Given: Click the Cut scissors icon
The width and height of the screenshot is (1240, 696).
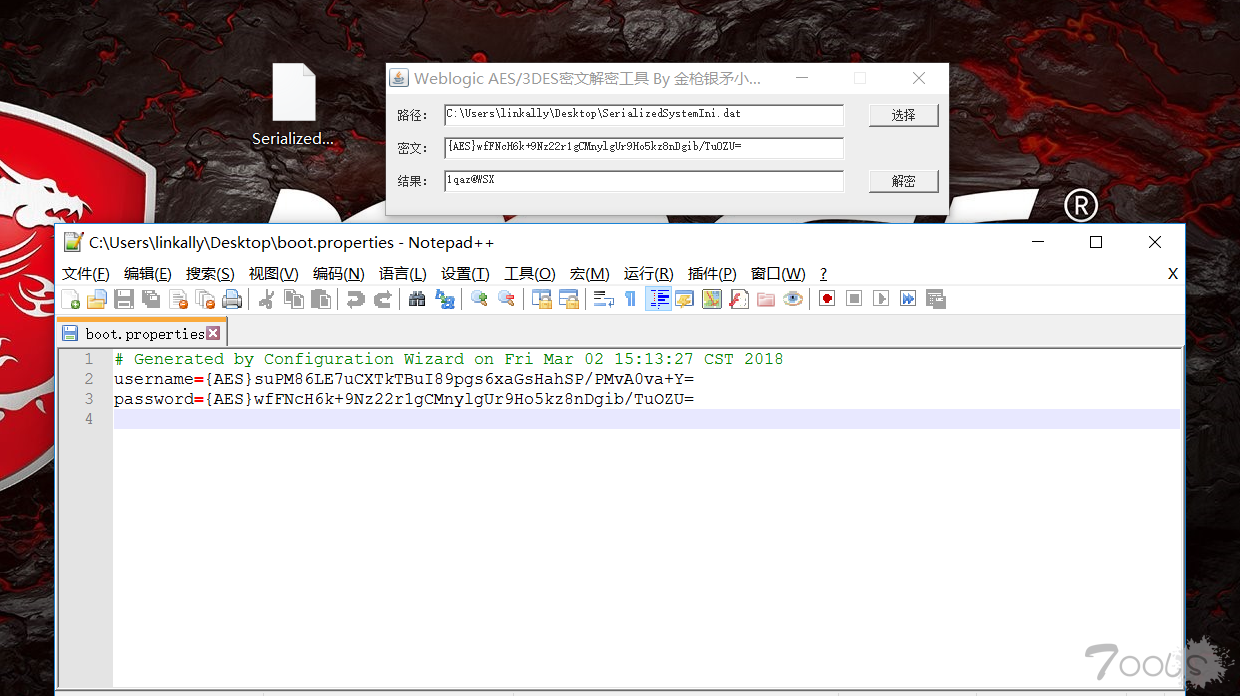Looking at the screenshot, I should 267,299.
